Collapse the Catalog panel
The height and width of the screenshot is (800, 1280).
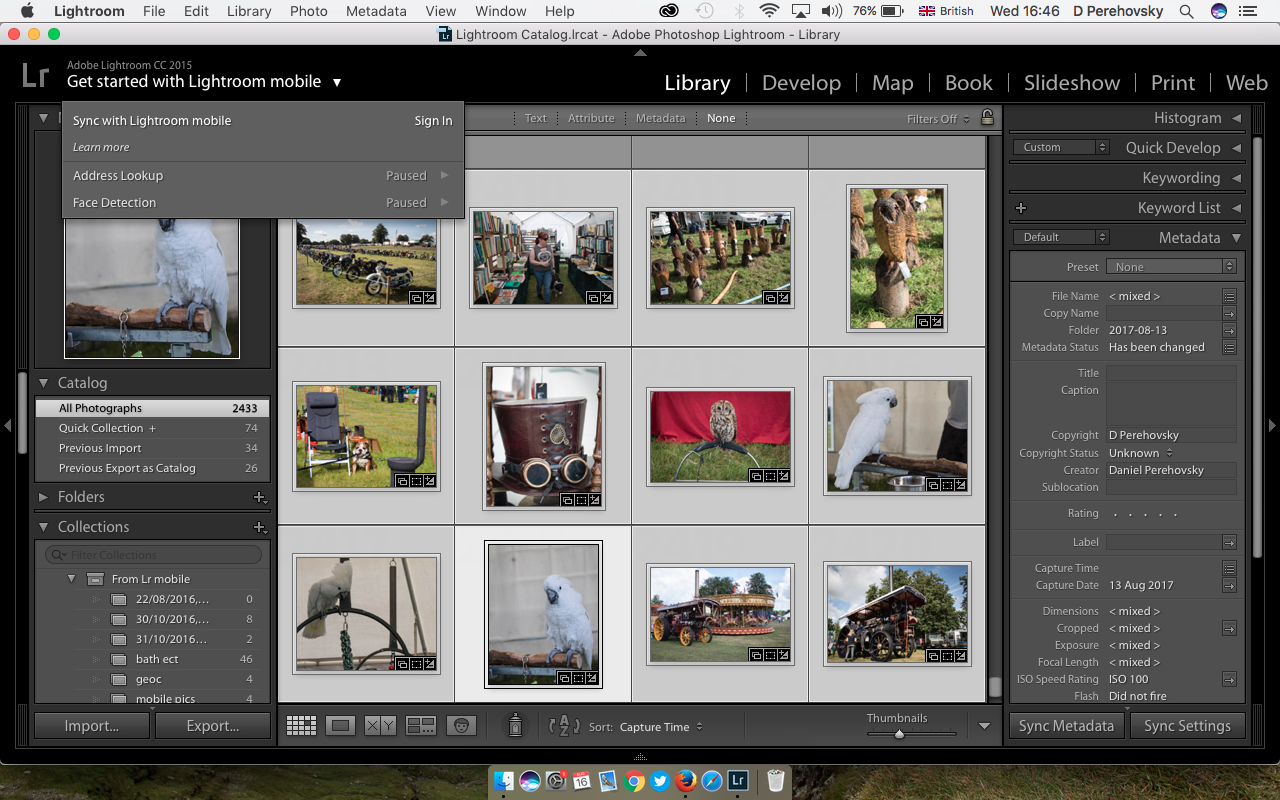[x=44, y=383]
